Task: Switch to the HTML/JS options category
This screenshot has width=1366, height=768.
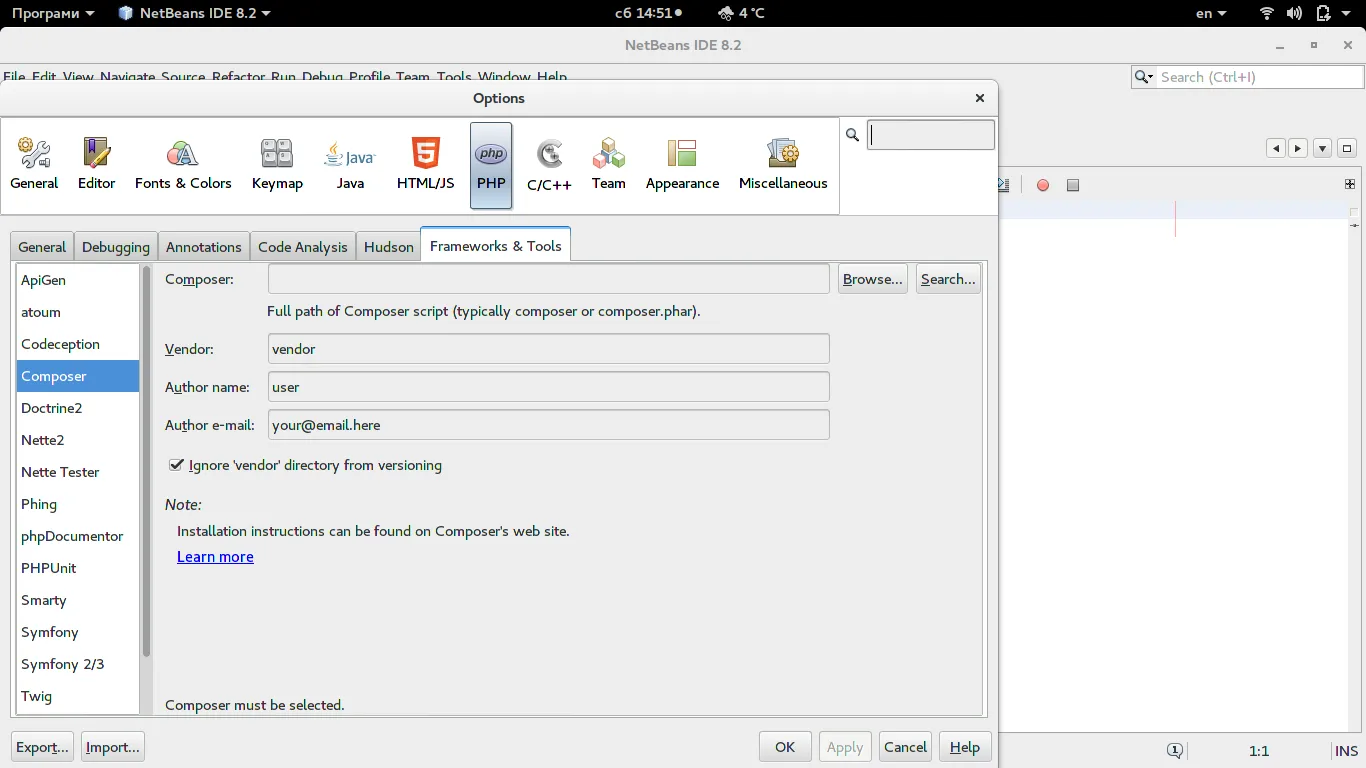Action: pos(426,165)
